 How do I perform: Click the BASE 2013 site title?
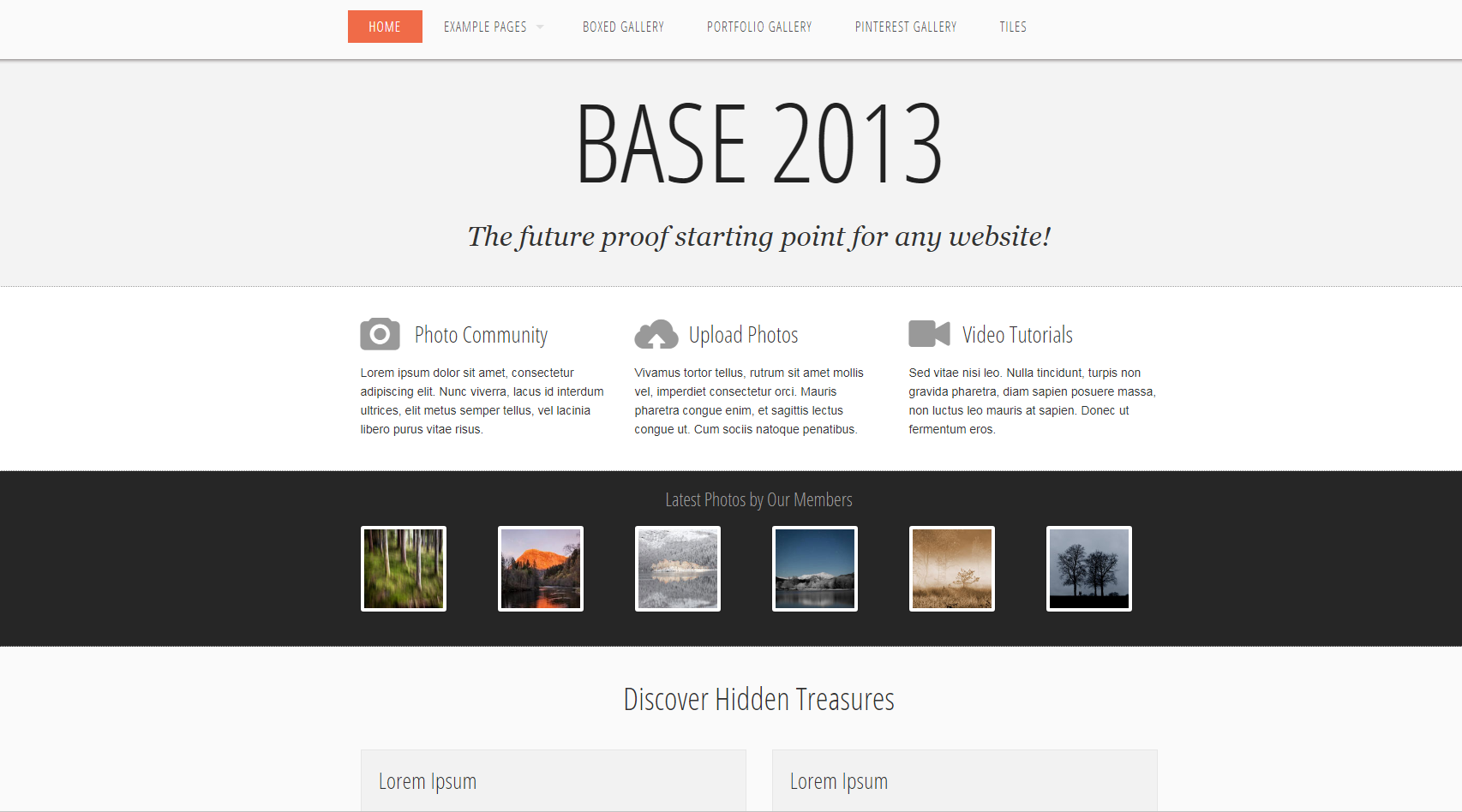pyautogui.click(x=758, y=144)
